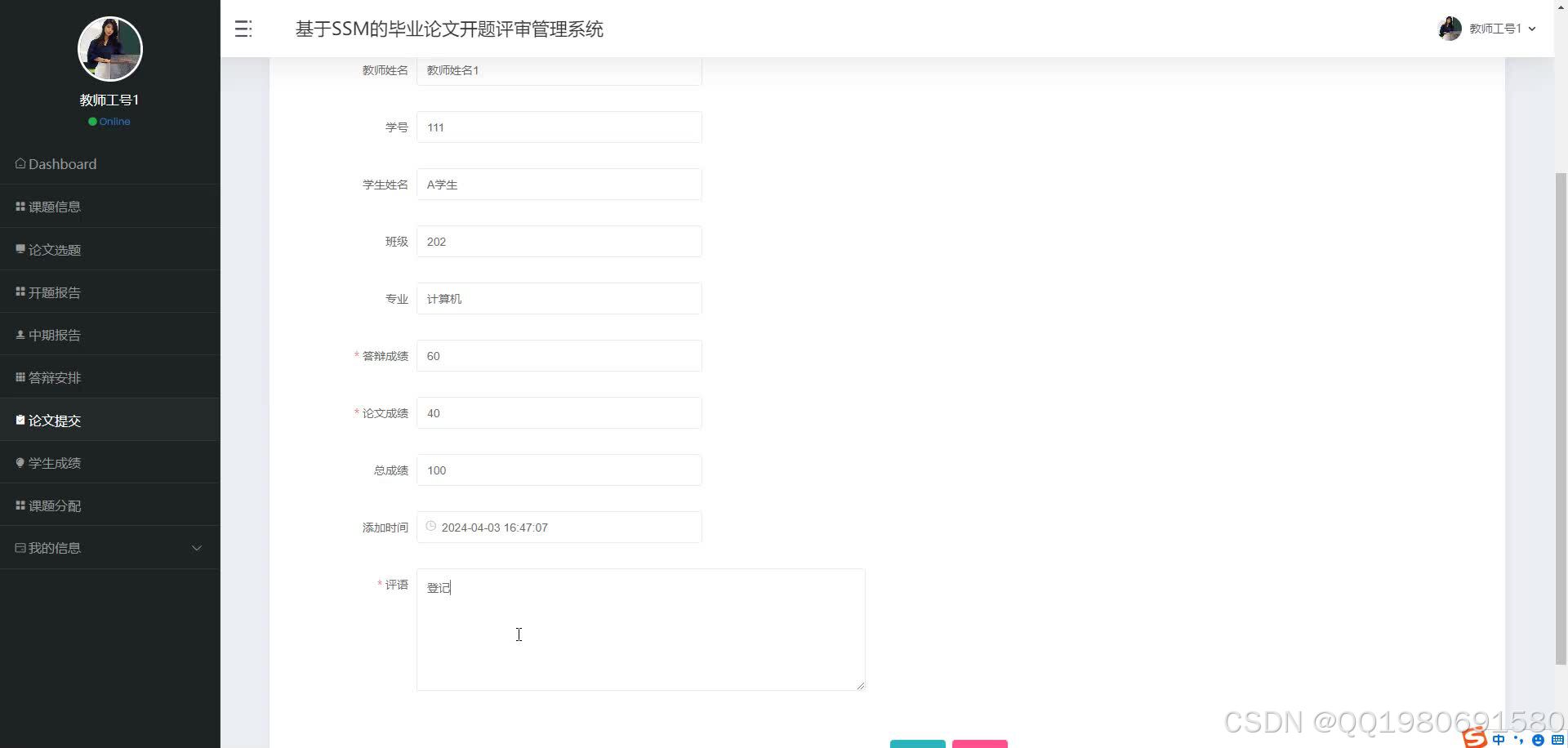Select the Dashboard home icon
1568x748 pixels.
click(20, 163)
